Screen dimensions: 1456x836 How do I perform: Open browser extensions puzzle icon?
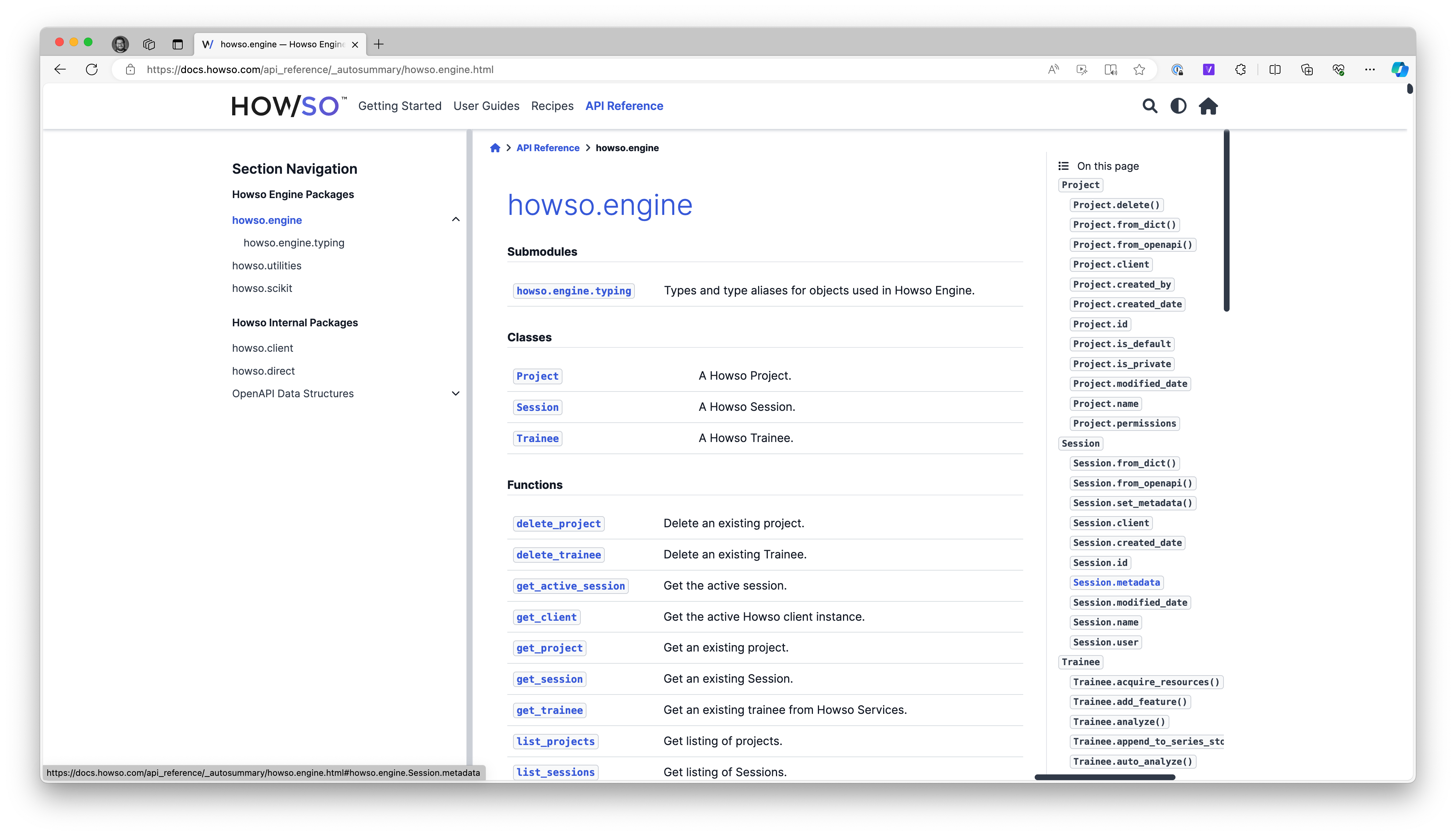click(1240, 69)
